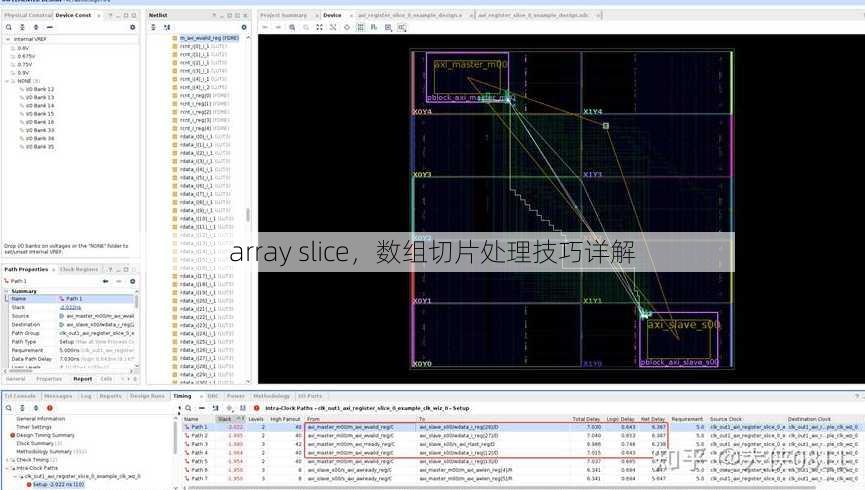Switch to the Reports tab

coord(110,396)
